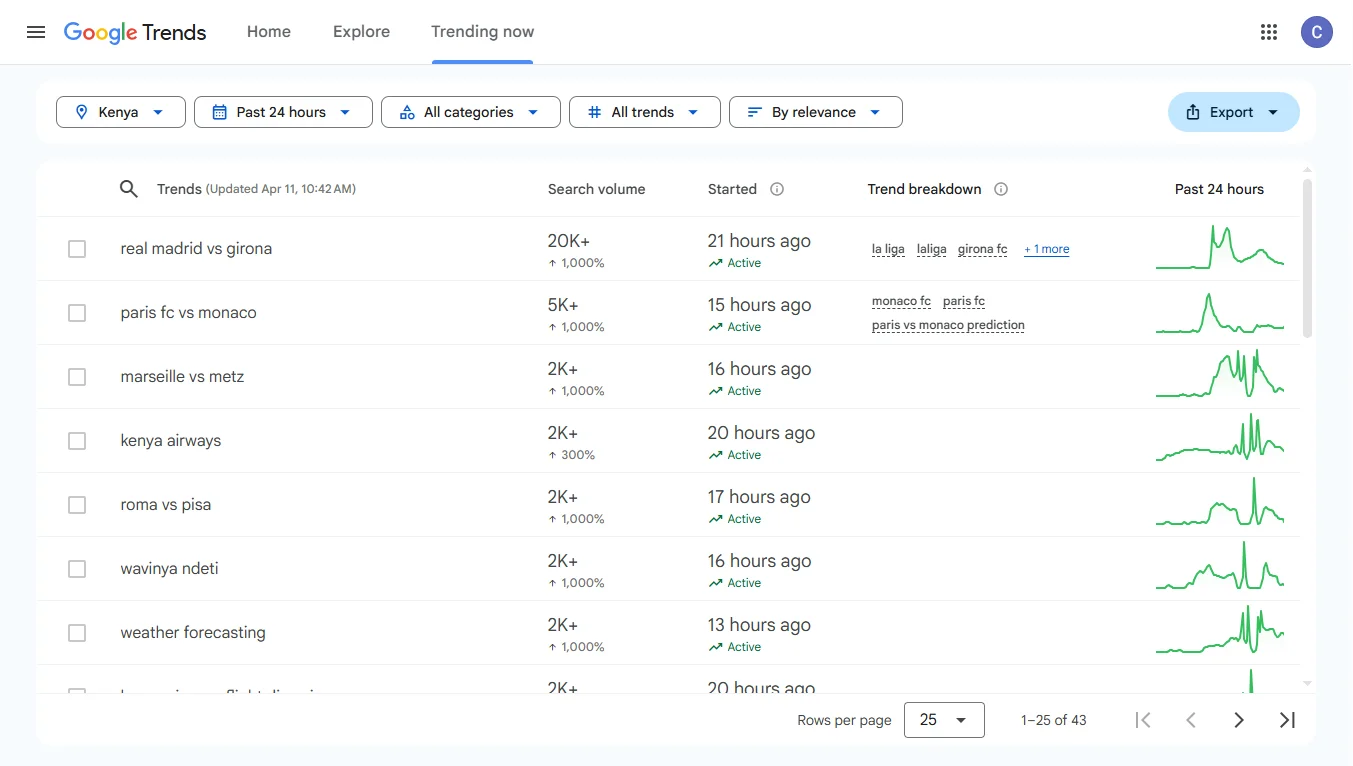1353x766 pixels.
Task: Open the Google apps grid
Action: [x=1269, y=32]
